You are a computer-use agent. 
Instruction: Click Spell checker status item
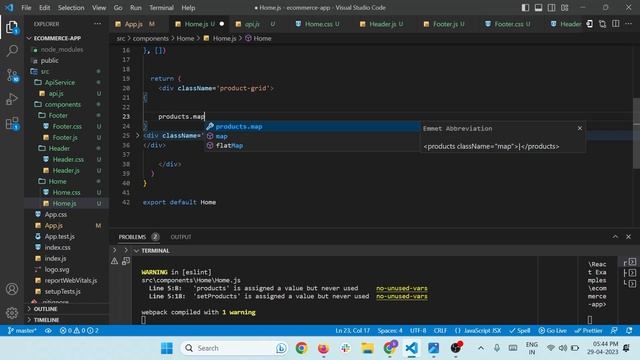coord(520,331)
